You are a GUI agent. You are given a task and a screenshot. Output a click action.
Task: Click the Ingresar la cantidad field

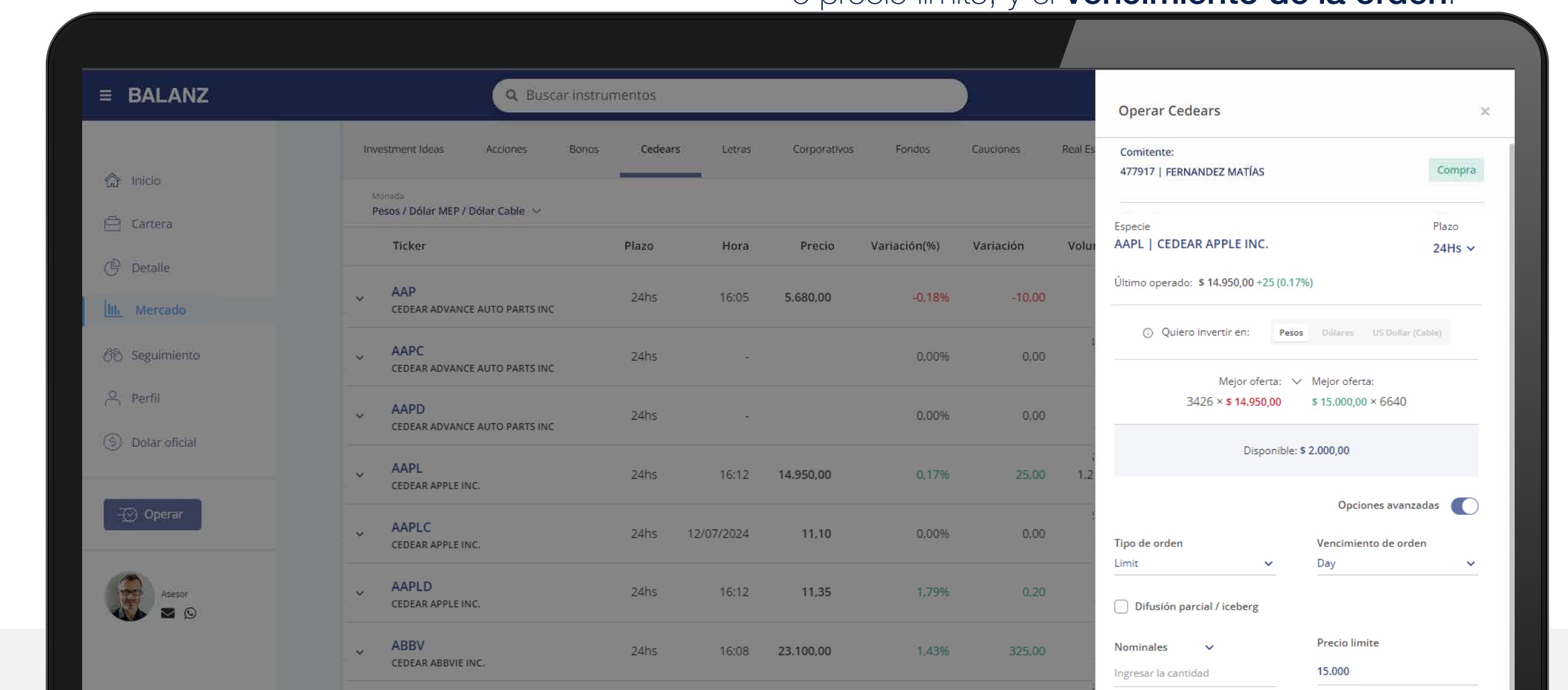tap(1194, 673)
